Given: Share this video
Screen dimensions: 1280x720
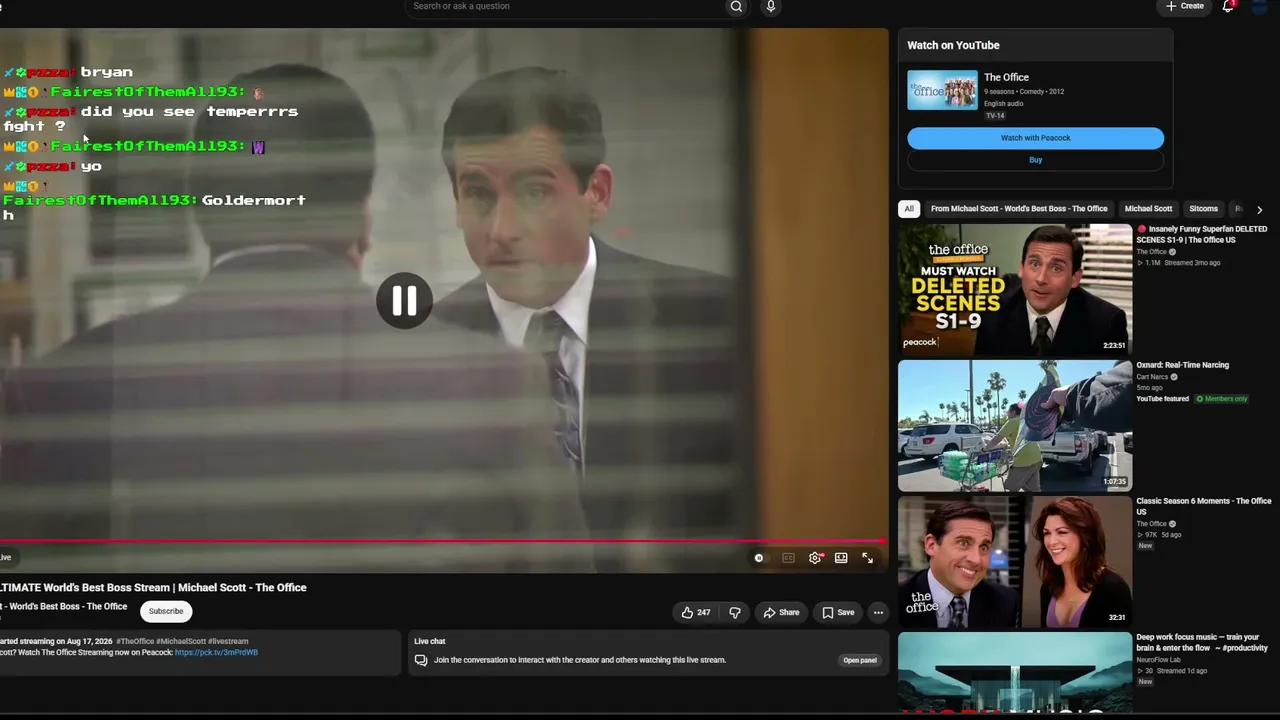Looking at the screenshot, I should 781,613.
